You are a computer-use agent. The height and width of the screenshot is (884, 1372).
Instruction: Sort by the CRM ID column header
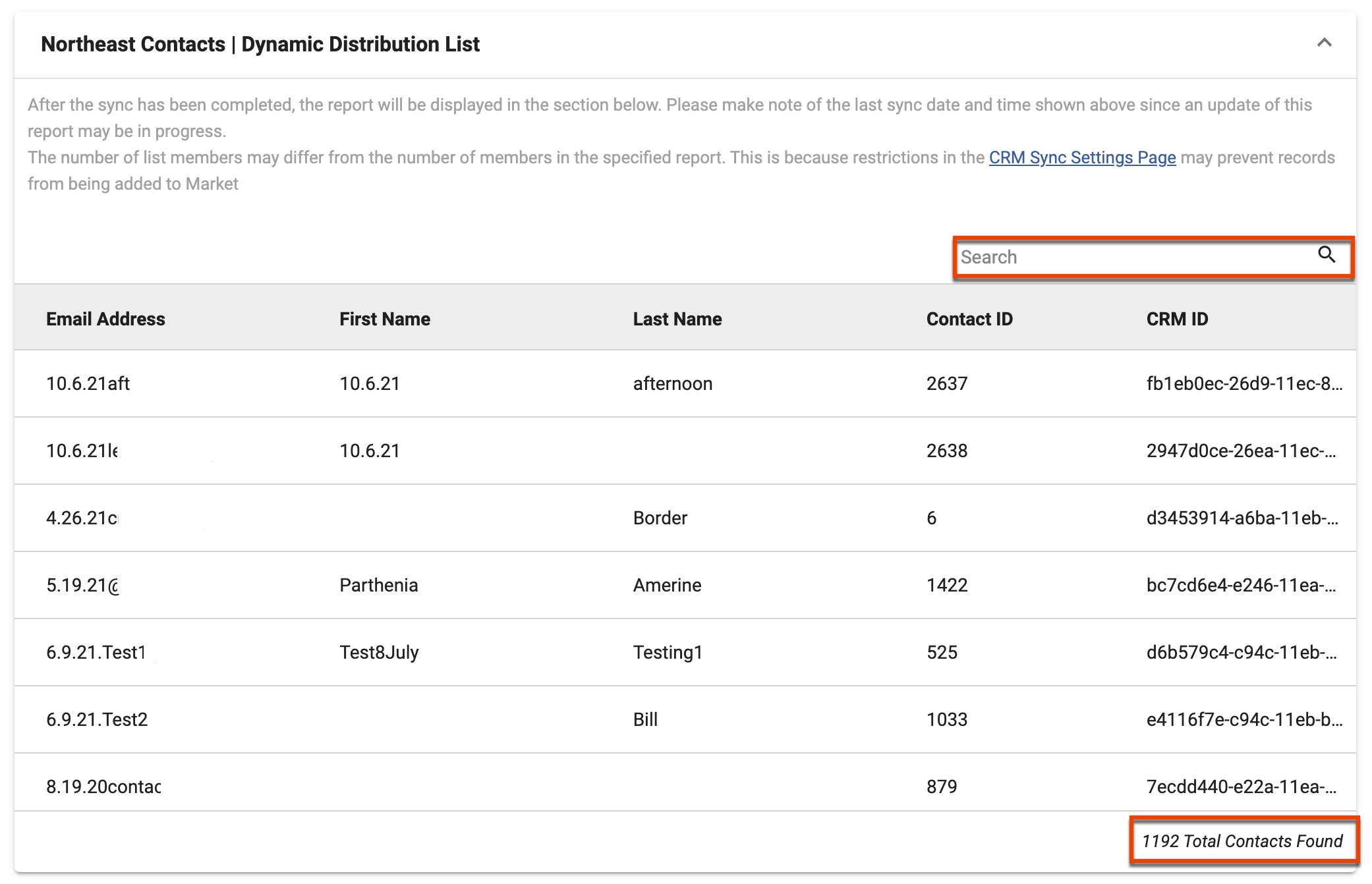click(1177, 319)
